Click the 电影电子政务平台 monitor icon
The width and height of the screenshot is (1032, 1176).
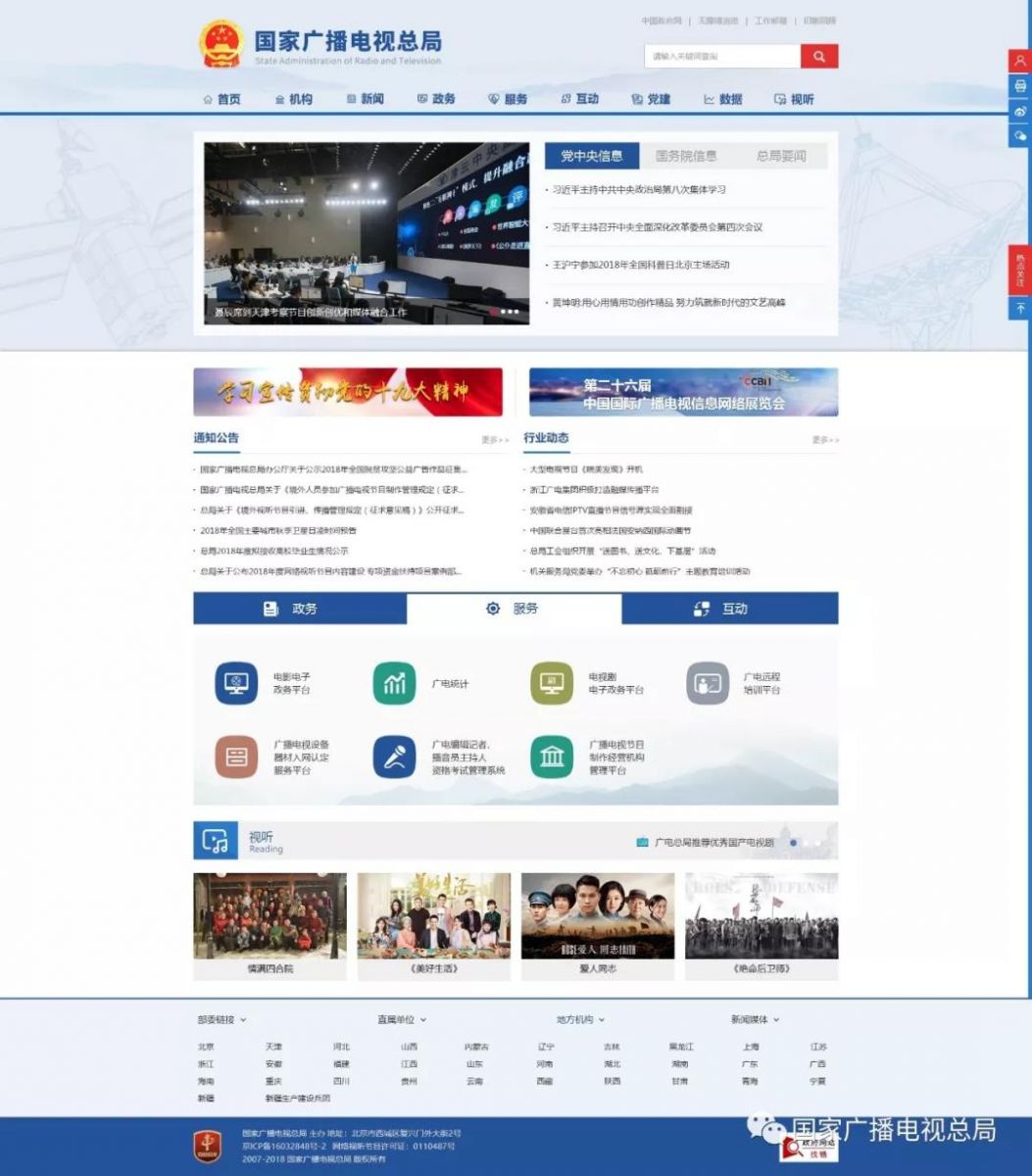click(236, 683)
